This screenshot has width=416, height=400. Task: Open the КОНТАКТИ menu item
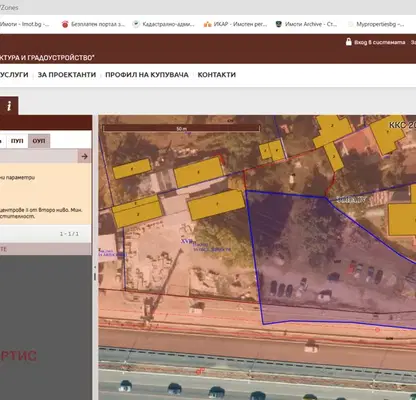[x=217, y=75]
